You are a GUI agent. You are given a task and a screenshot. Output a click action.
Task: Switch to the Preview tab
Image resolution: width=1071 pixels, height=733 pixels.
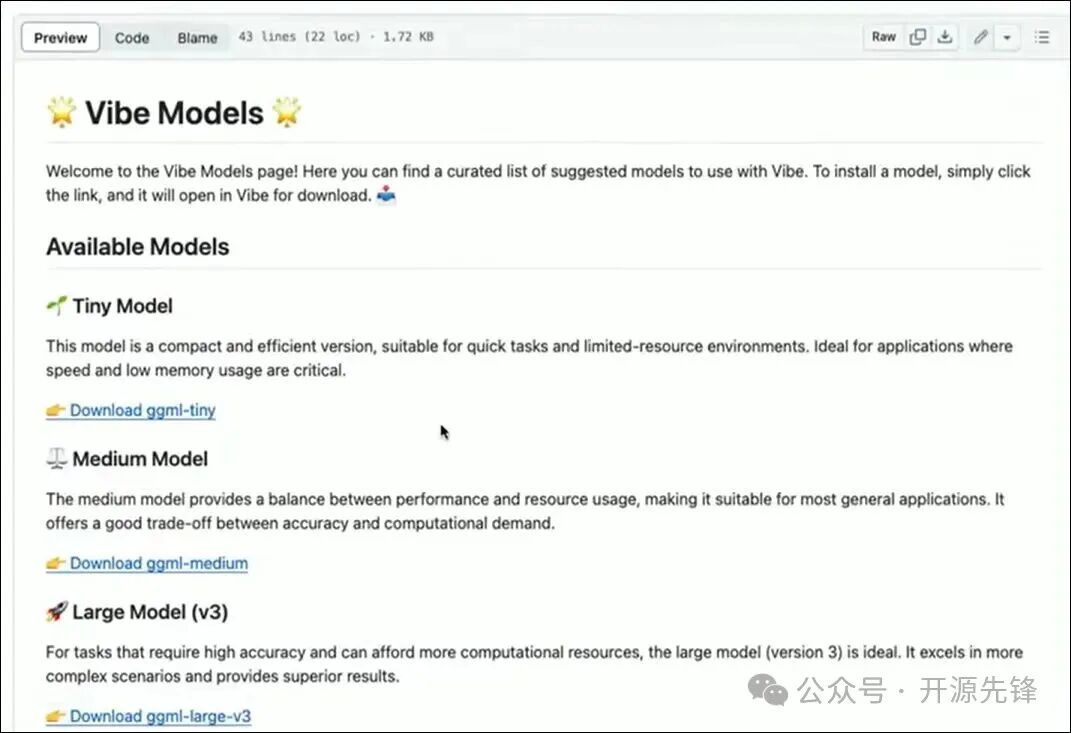[60, 38]
